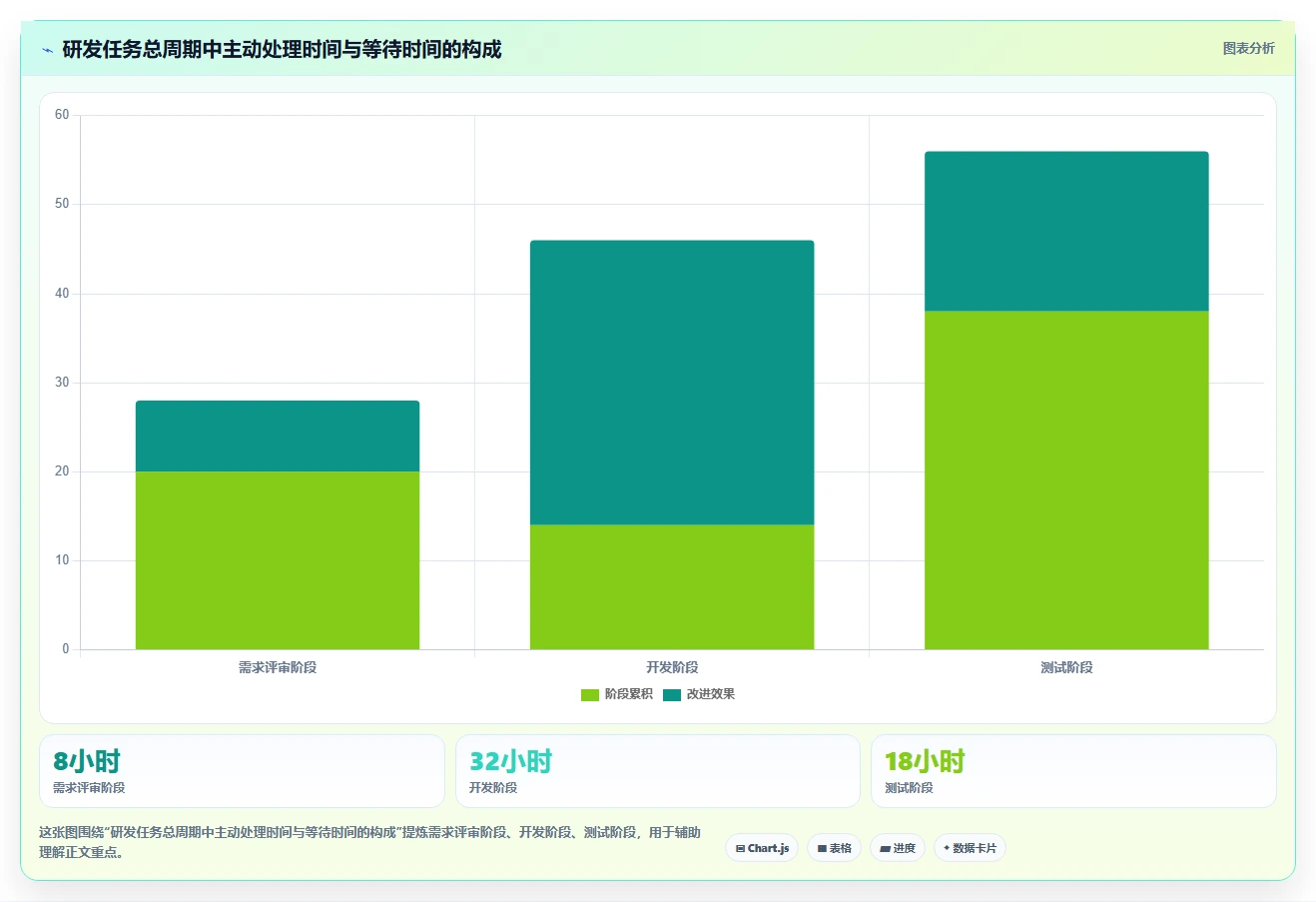Image resolution: width=1316 pixels, height=902 pixels.
Task: Select the 数据卡片 tag chip
Action: (x=970, y=848)
